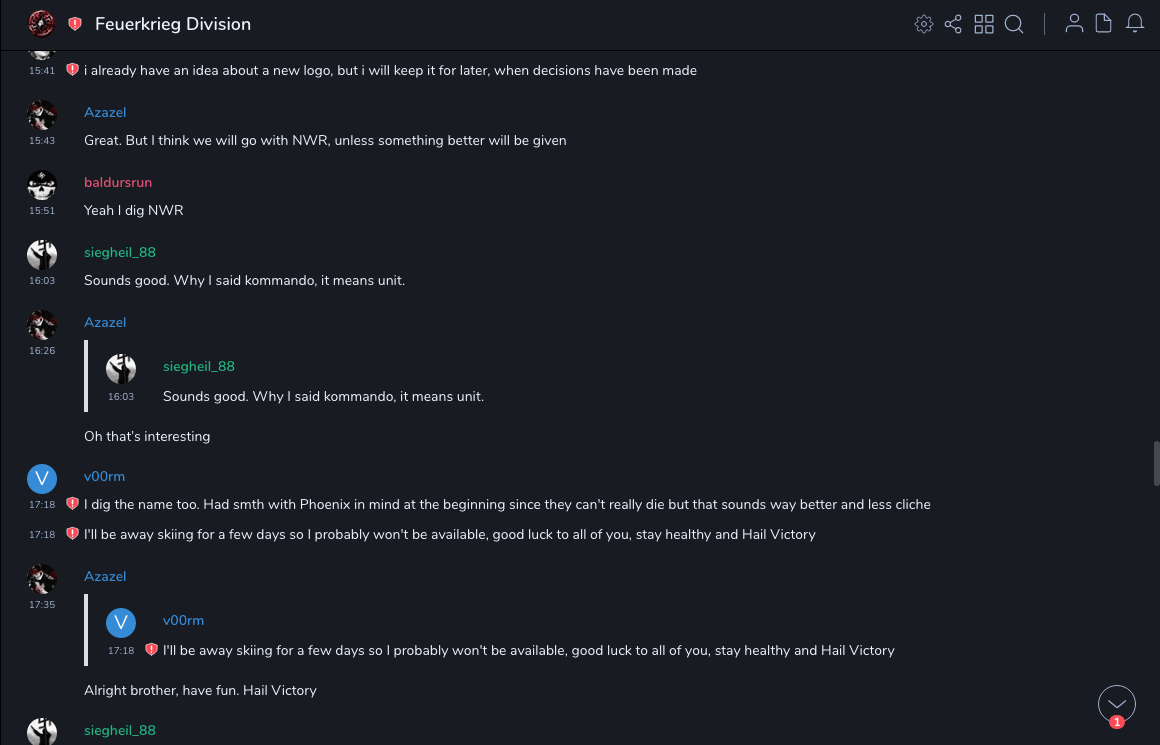Open the members person icon
Viewport: 1160px width, 745px height.
tap(1074, 24)
